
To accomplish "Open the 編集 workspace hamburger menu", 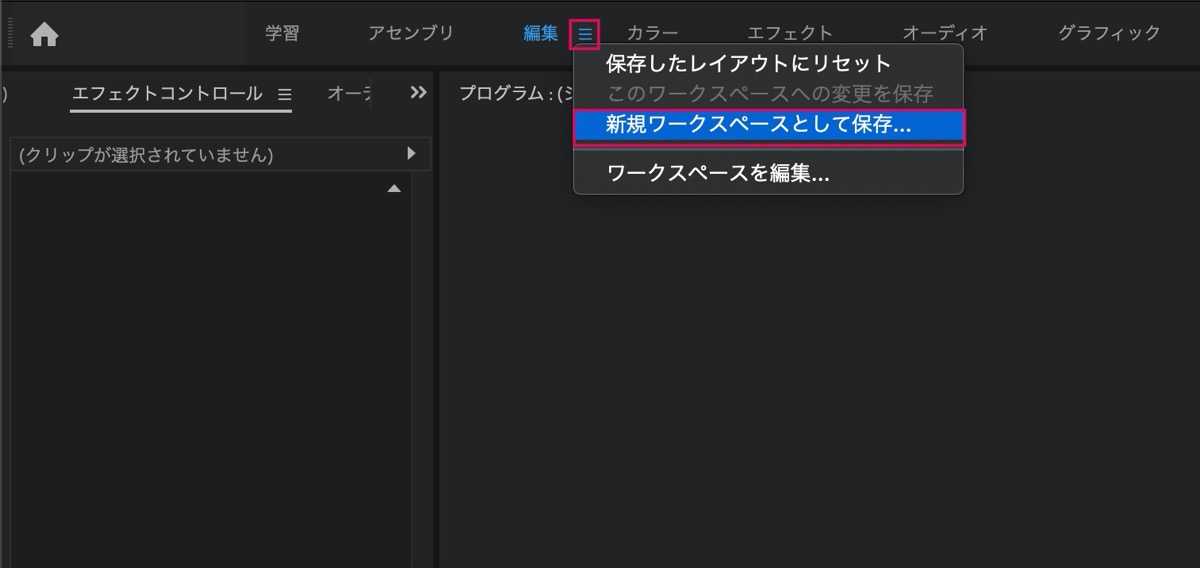I will click(585, 35).
